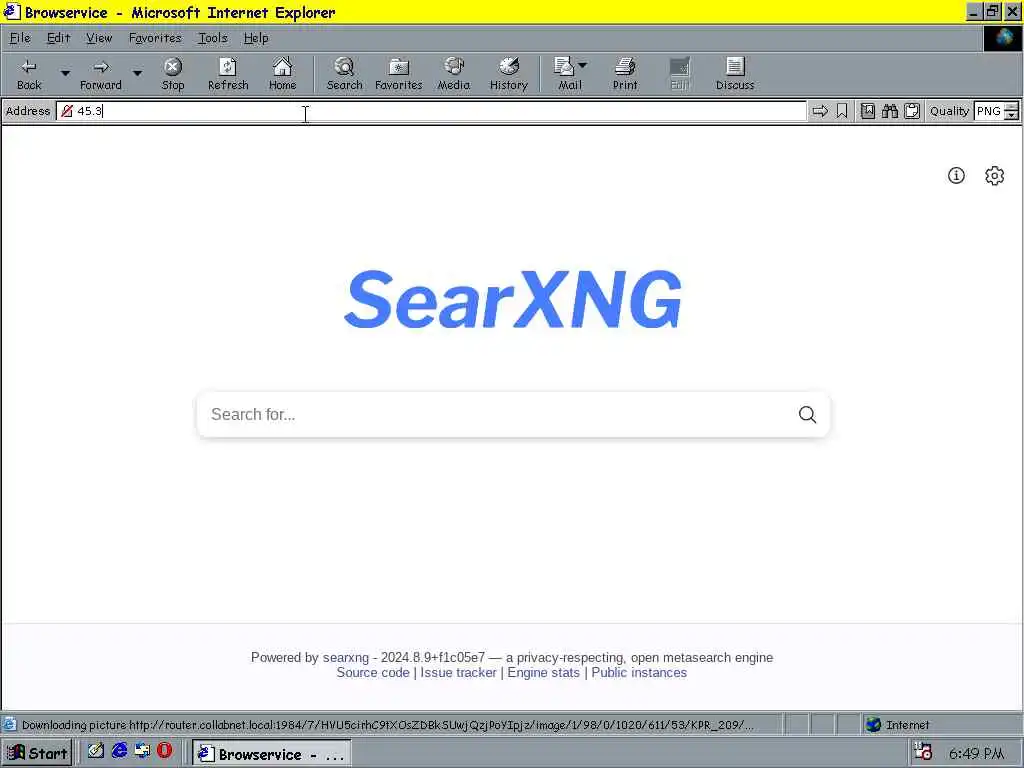1024x768 pixels.
Task: Click the magnifier search submit button
Action: coord(807,415)
